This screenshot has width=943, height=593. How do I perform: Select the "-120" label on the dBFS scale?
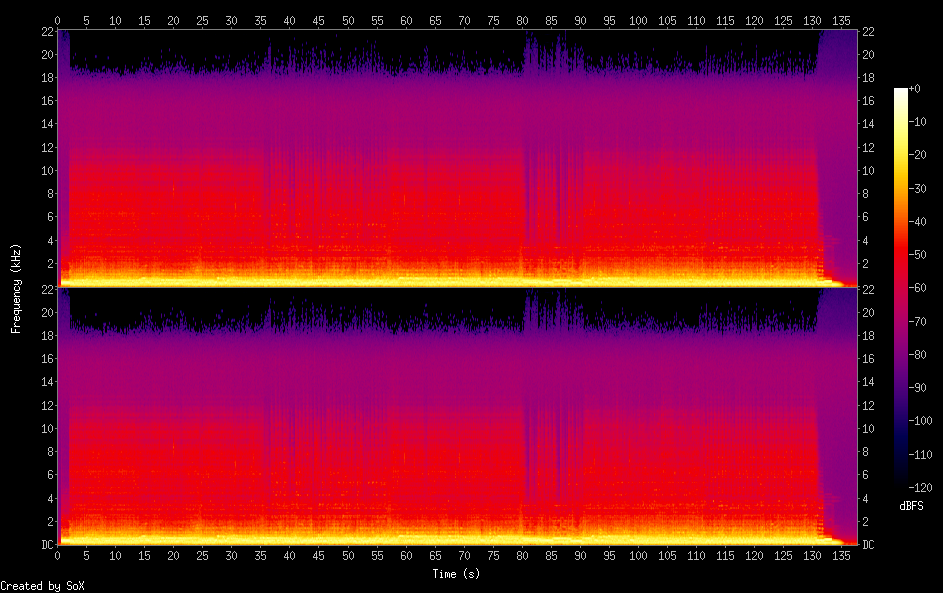[920, 487]
